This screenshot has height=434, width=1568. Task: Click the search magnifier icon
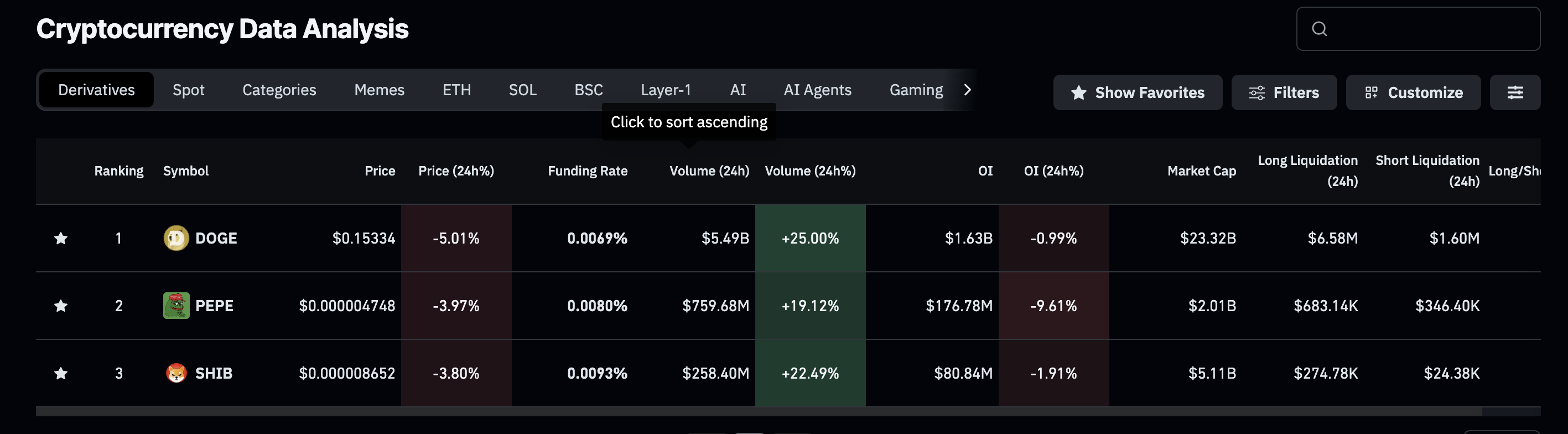[1319, 29]
